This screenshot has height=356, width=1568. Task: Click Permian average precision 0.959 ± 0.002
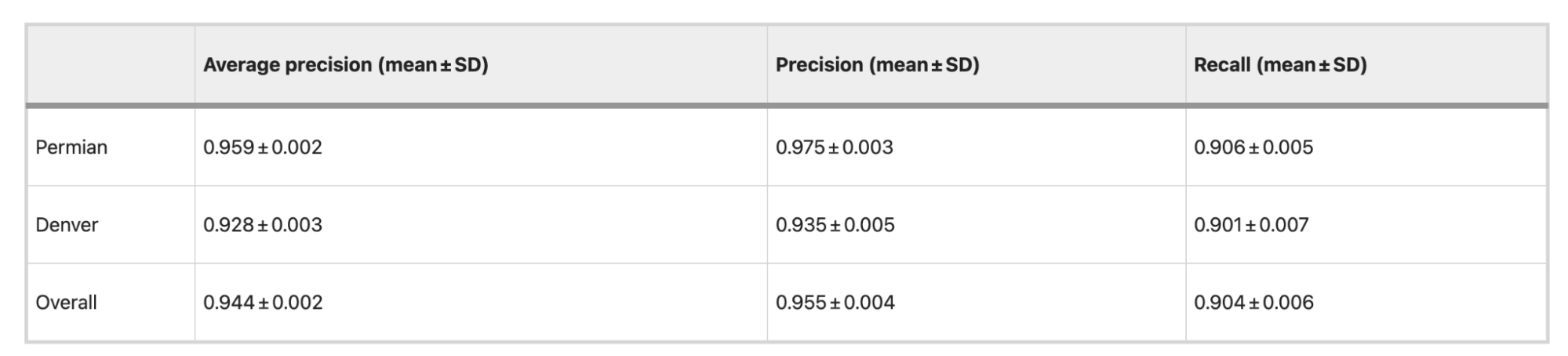[263, 147]
